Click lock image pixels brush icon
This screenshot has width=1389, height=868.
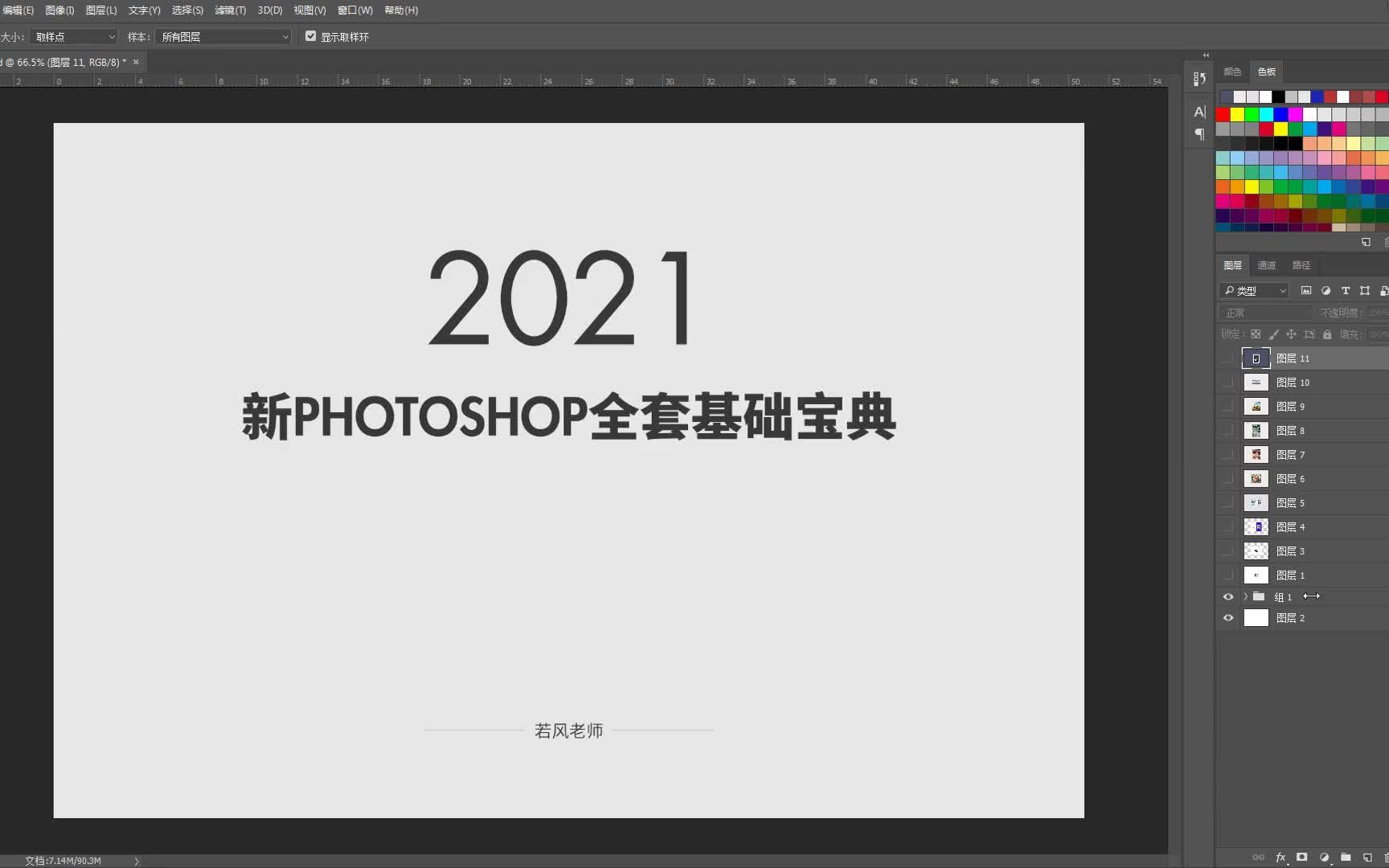[1273, 334]
